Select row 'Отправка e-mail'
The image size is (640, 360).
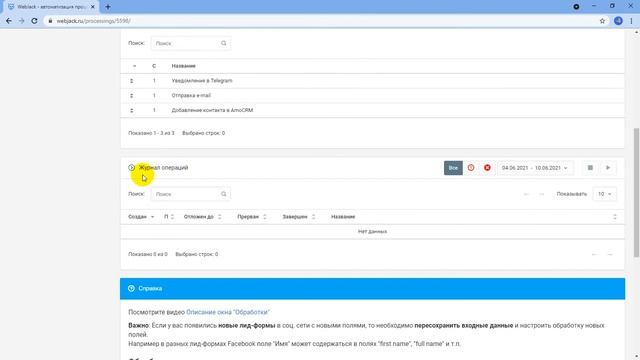click(372, 96)
